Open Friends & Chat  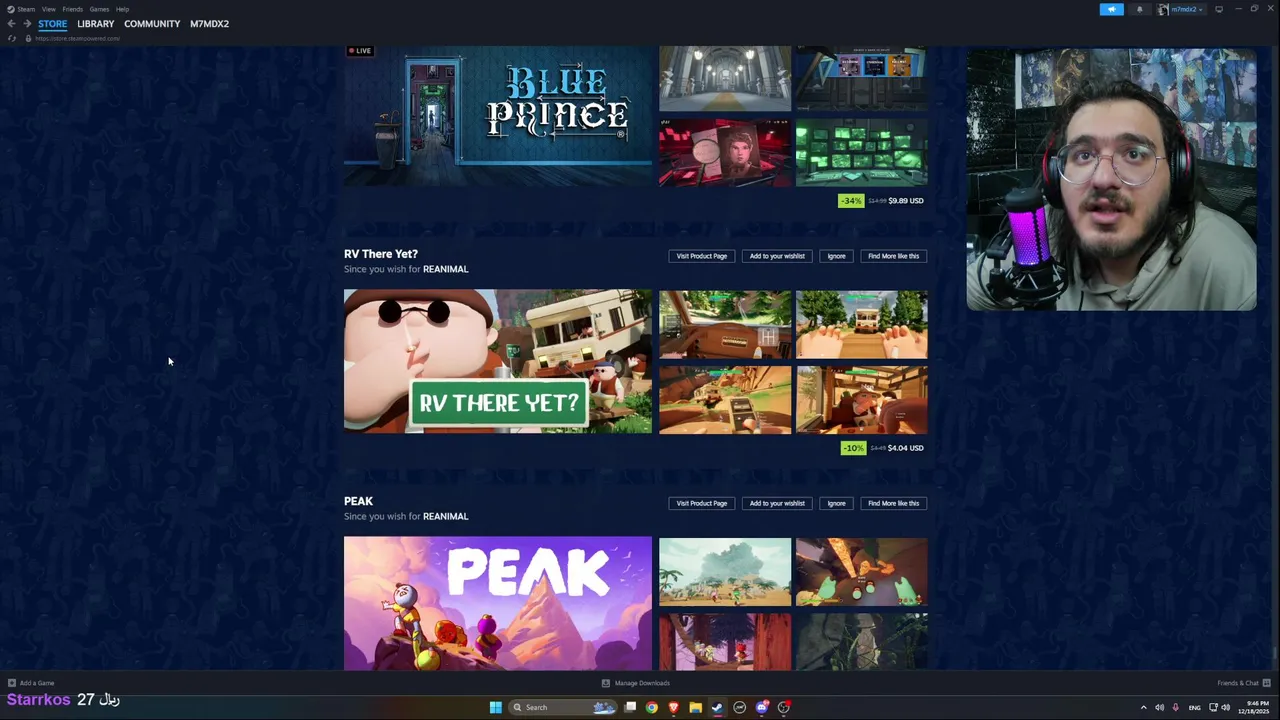click(1242, 683)
